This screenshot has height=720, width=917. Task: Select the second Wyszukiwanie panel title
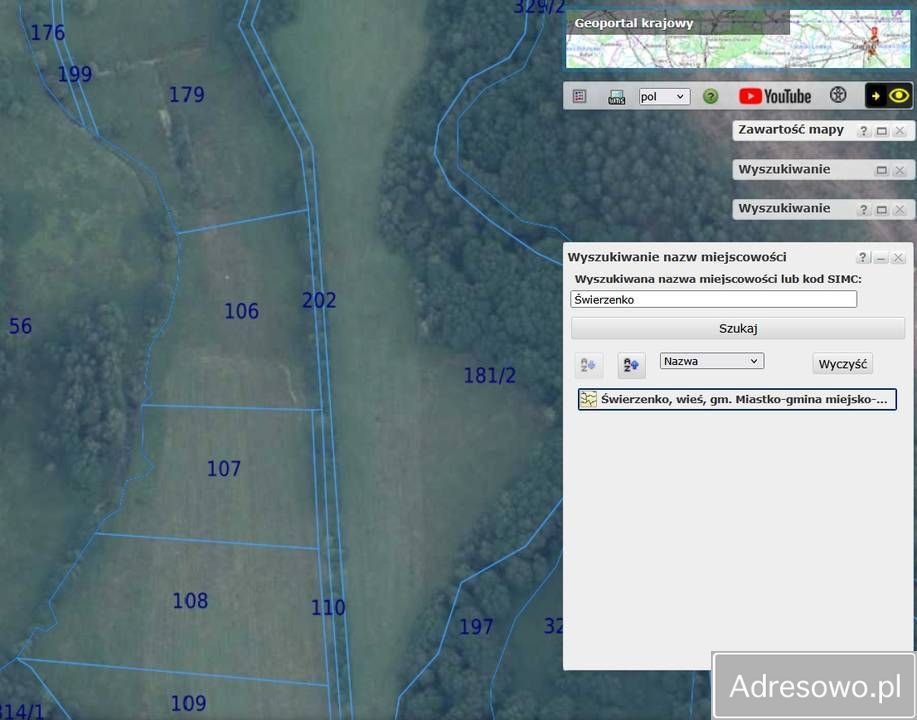(784, 209)
